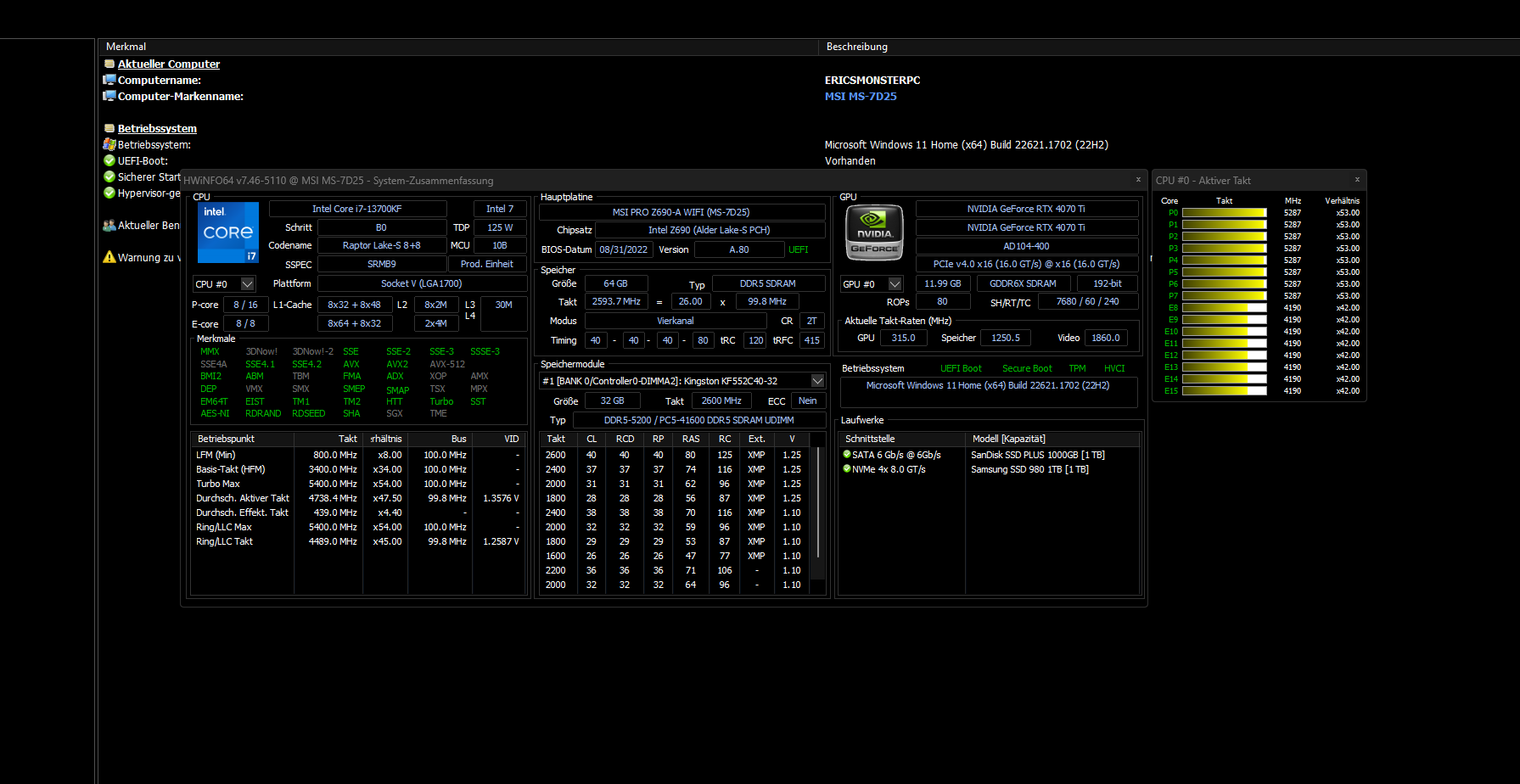Open the GPU #0 selector dropdown

(895, 284)
